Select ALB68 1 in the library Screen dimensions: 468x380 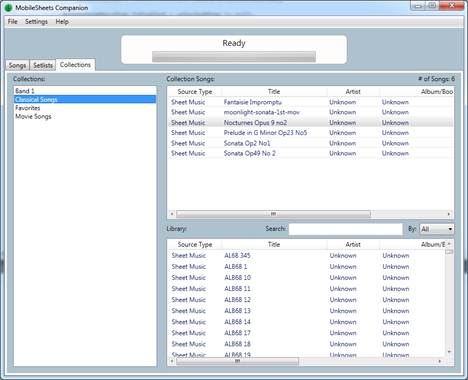click(x=307, y=267)
